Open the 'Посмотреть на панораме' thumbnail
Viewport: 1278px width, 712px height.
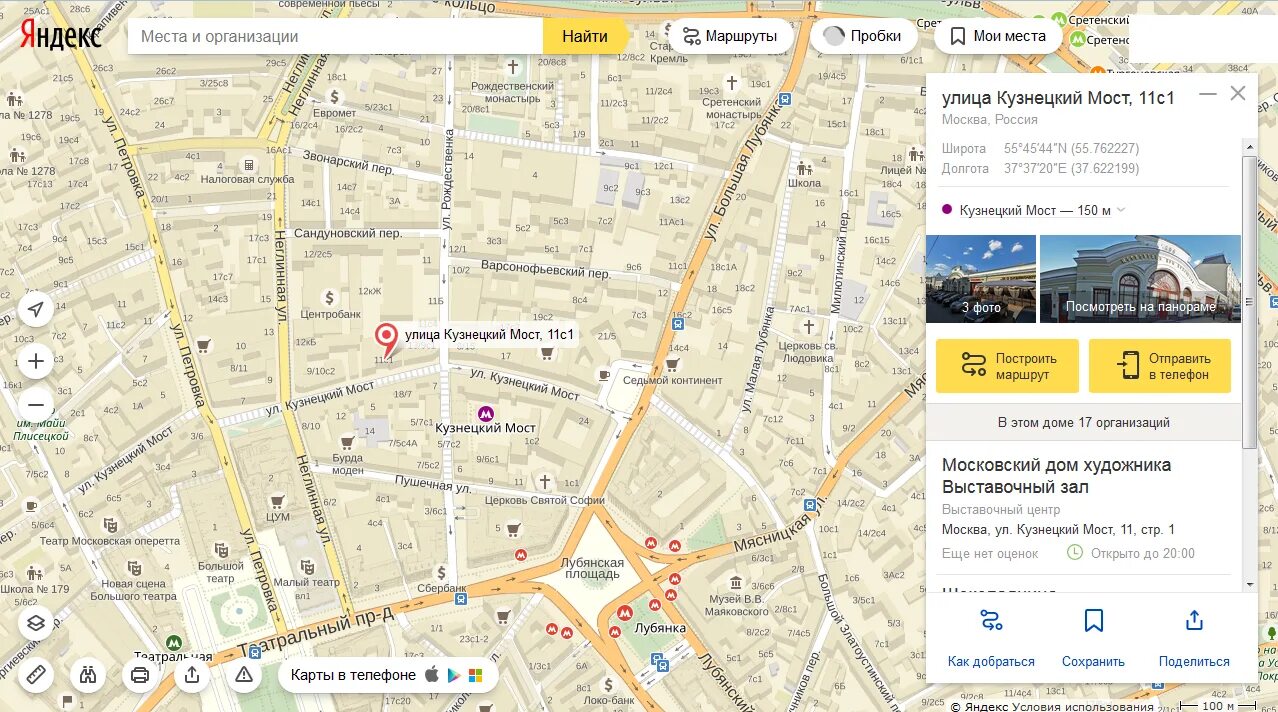1140,279
